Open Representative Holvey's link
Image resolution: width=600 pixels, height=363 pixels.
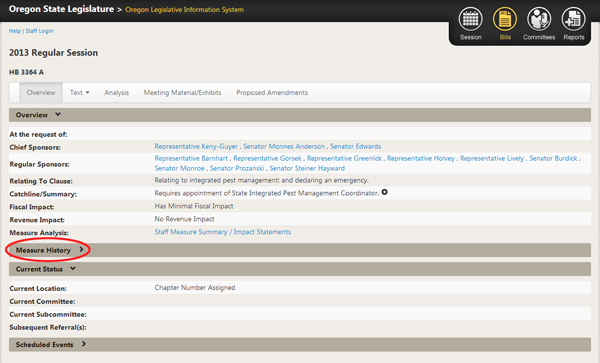pos(421,158)
